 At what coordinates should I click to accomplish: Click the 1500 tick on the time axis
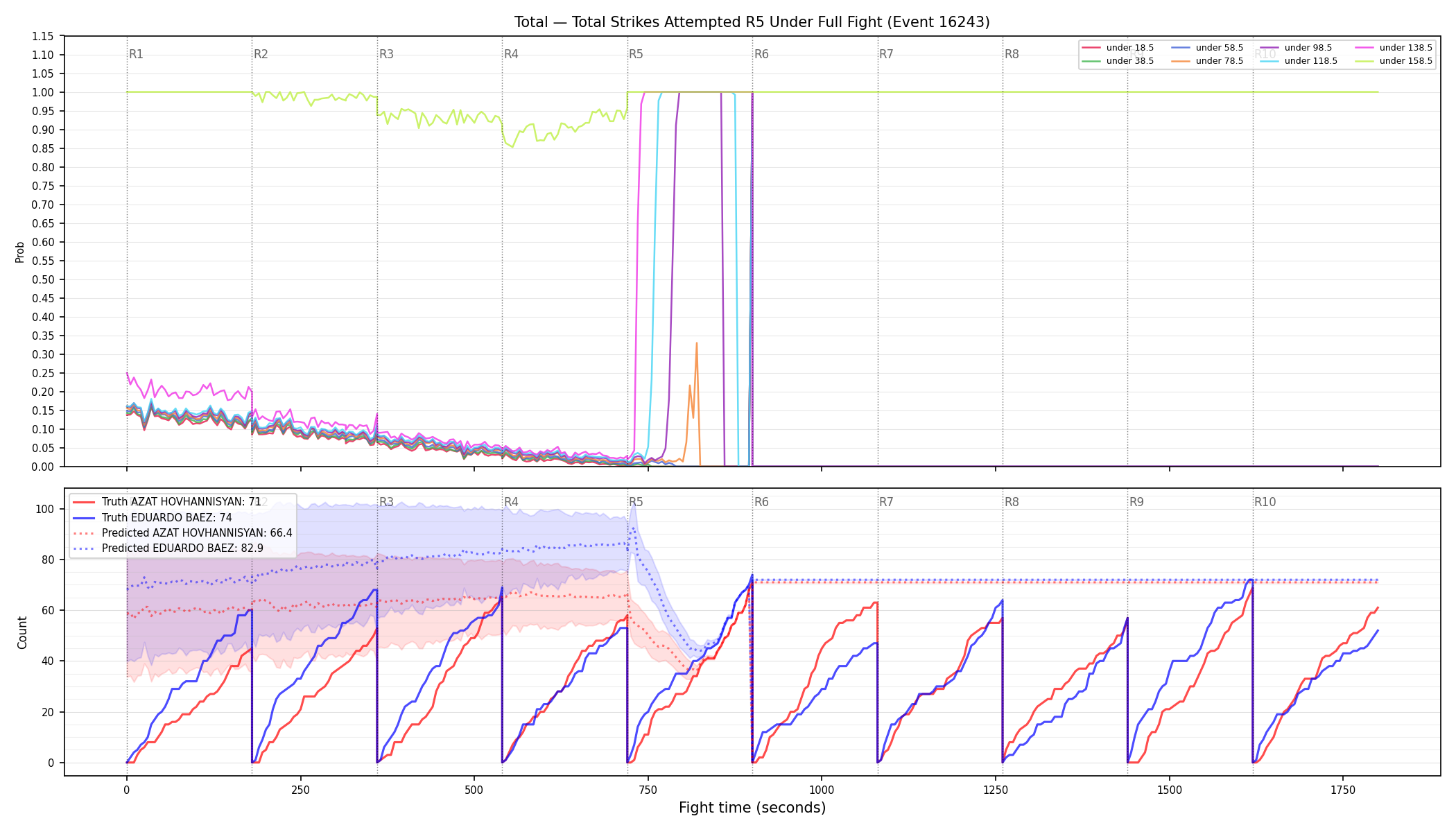pyautogui.click(x=1170, y=790)
